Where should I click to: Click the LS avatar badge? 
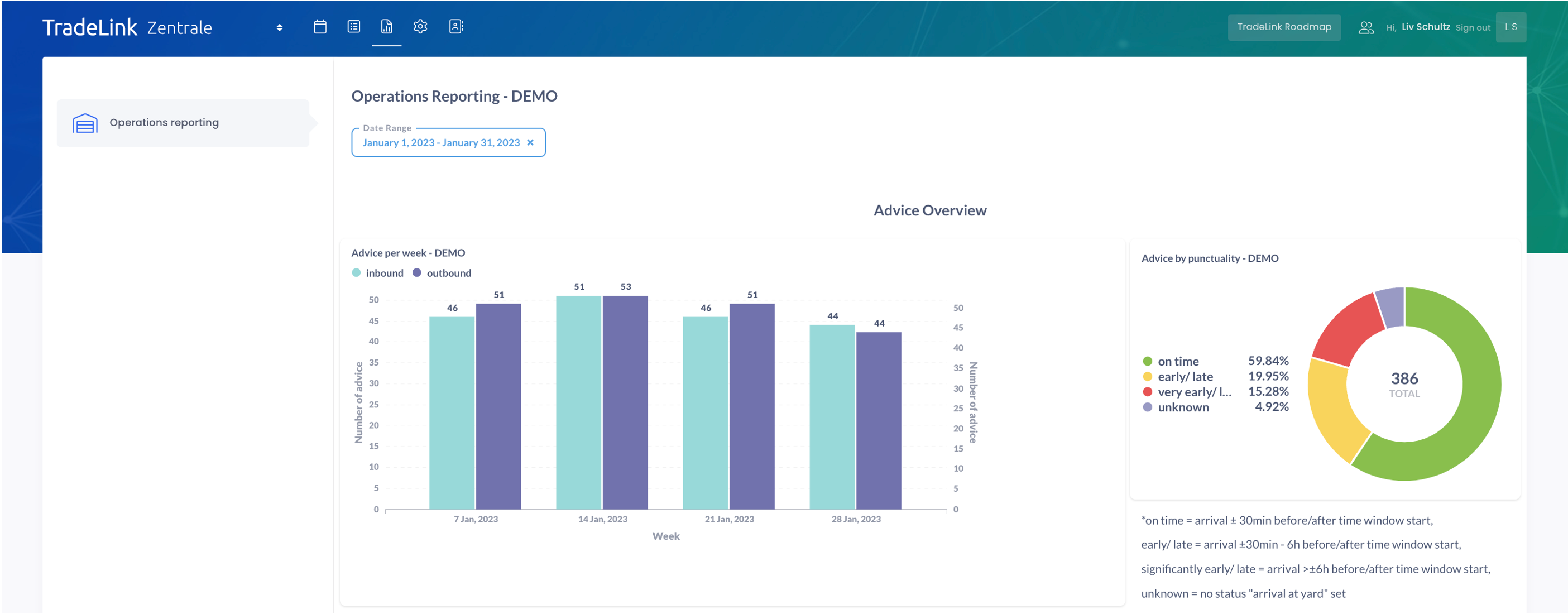tap(1510, 27)
